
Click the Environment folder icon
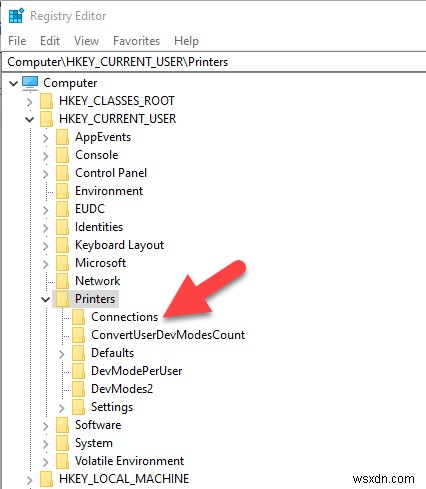[x=62, y=191]
